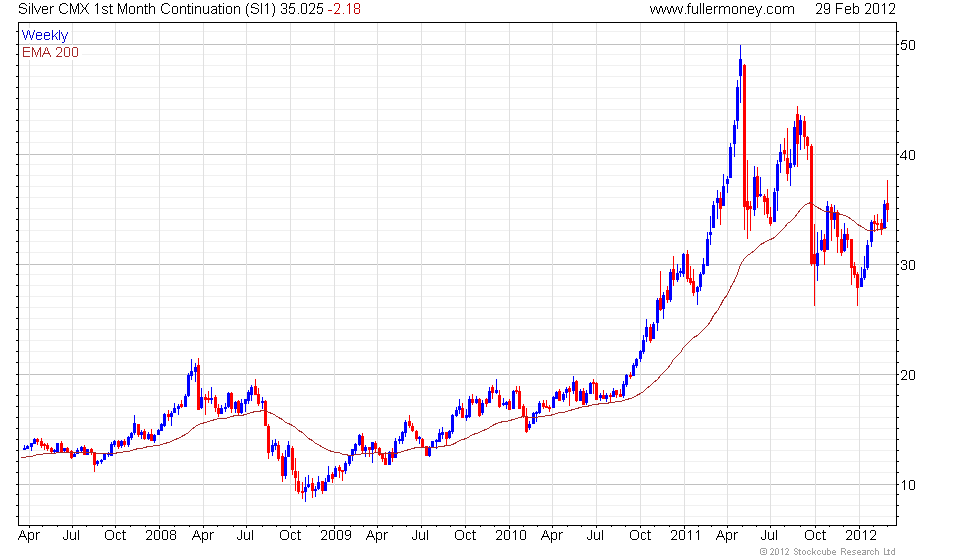Click the y-axis label 20
This screenshot has height=560, width=980.
(x=908, y=375)
